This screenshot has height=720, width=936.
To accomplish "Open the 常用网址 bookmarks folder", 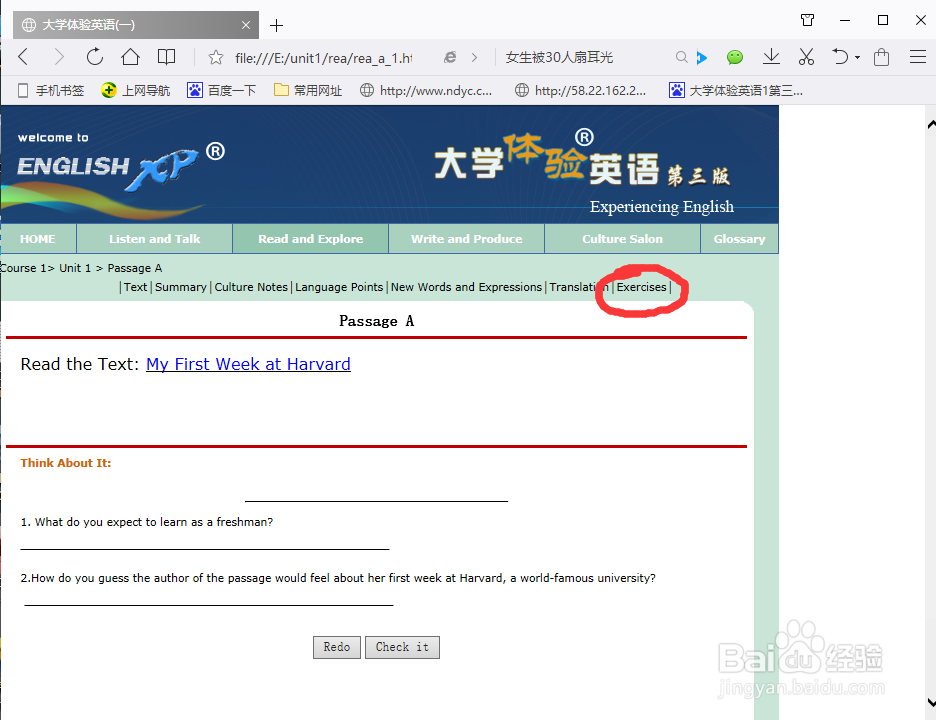I will click(x=308, y=90).
